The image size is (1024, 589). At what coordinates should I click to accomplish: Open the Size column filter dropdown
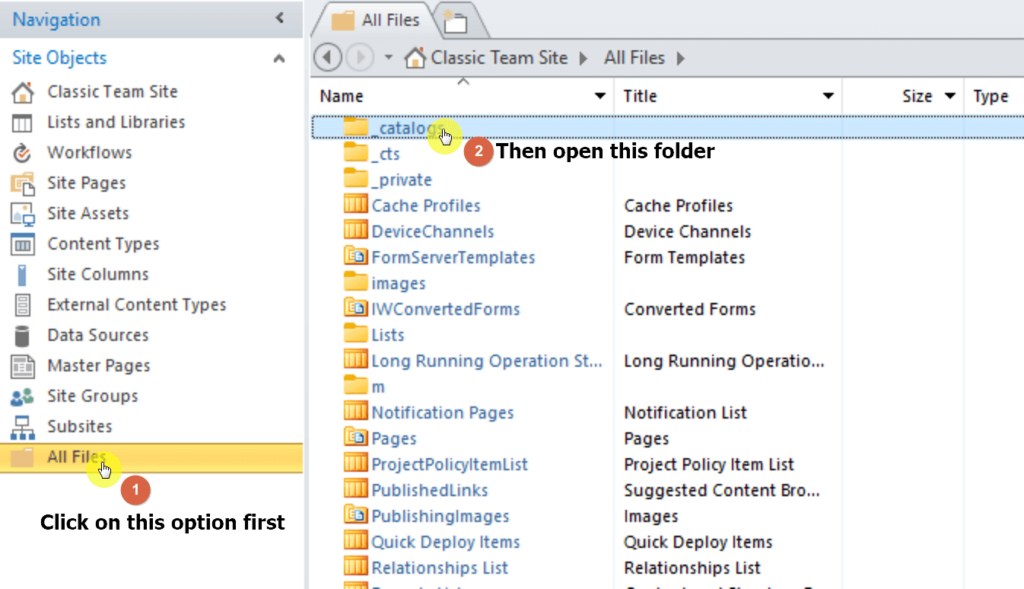coord(950,96)
